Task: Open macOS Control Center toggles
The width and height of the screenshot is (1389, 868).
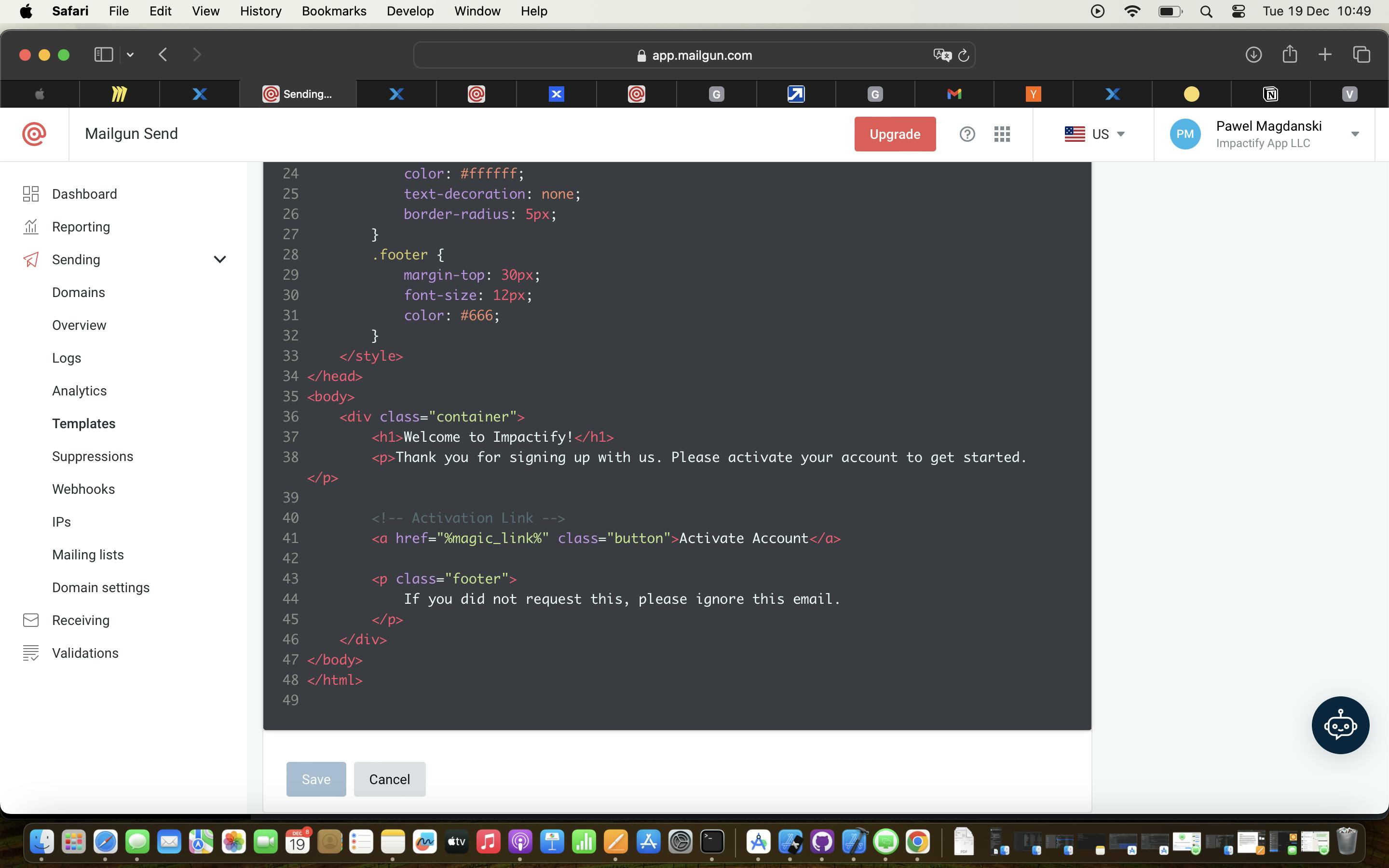Action: coord(1238,12)
